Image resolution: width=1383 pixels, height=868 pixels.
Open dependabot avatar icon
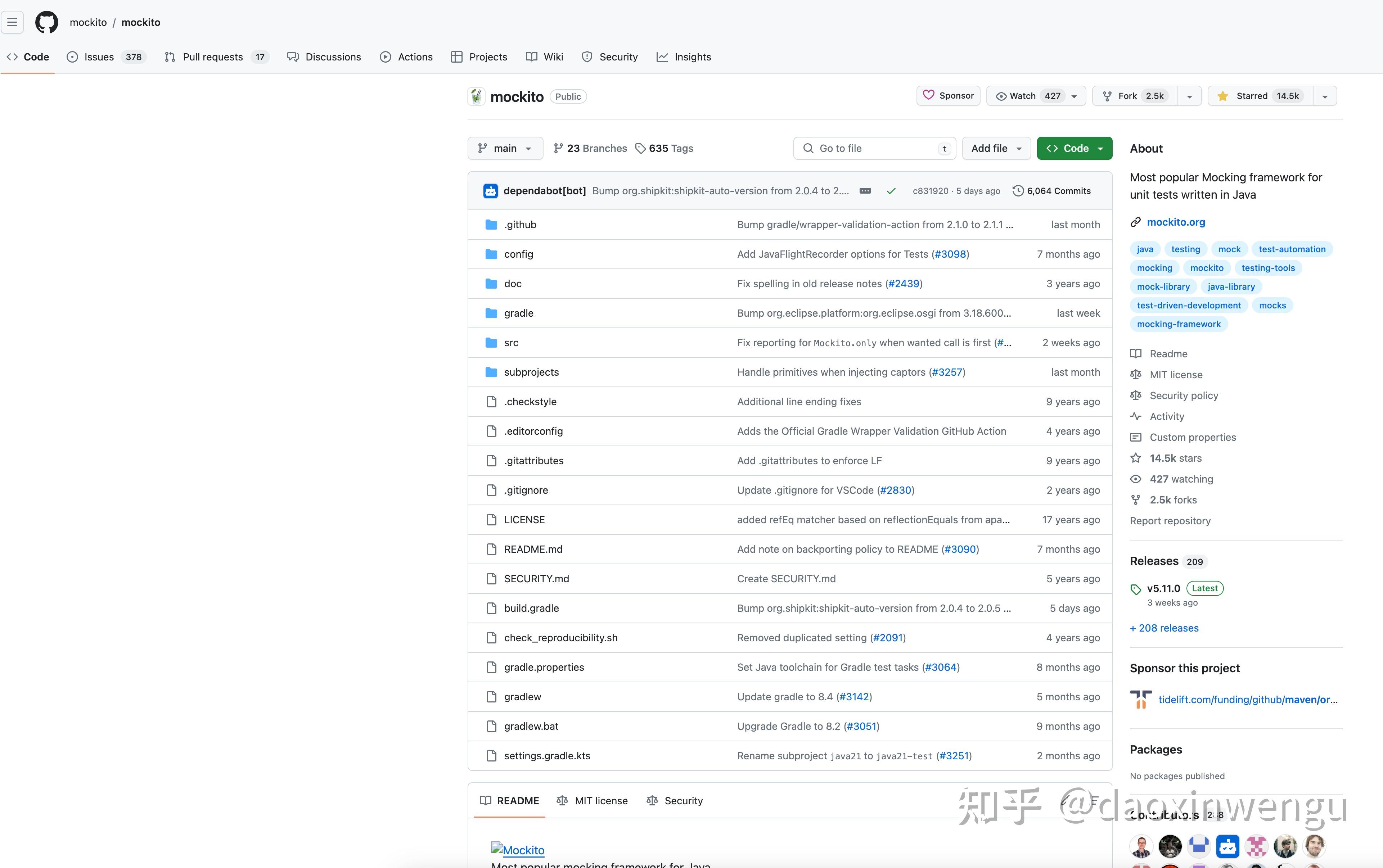click(490, 191)
